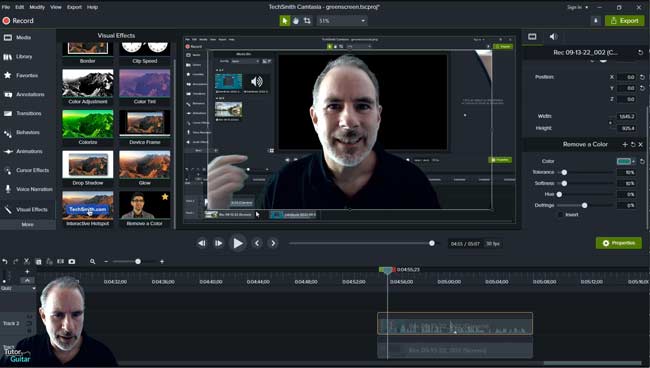Image resolution: width=650 pixels, height=368 pixels.
Task: Step back to previous frame
Action: click(202, 243)
